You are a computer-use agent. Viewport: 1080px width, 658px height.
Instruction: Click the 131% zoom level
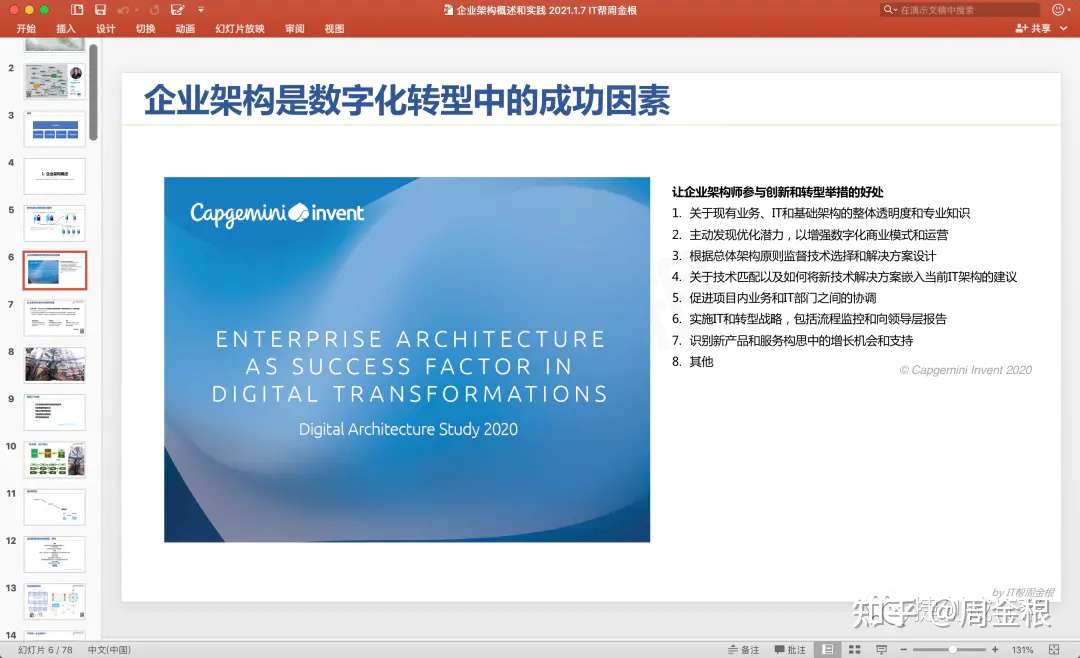[x=1022, y=650]
